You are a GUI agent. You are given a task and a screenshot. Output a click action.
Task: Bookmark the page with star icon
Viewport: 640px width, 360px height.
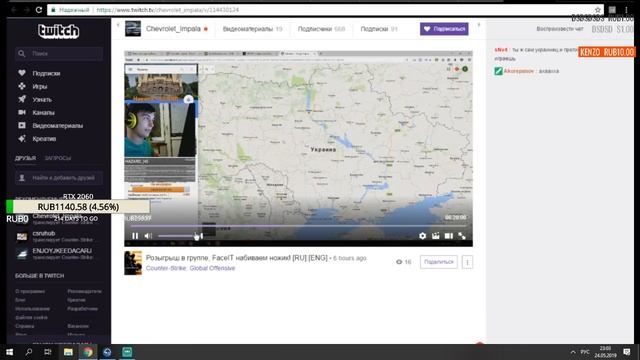(598, 10)
